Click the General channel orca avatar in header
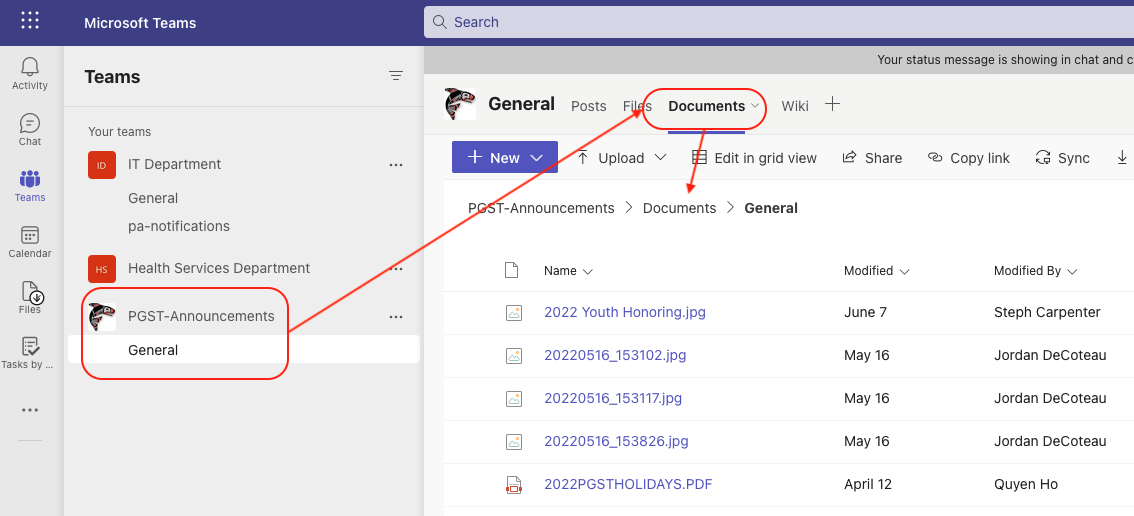This screenshot has height=516, width=1134. (x=460, y=104)
